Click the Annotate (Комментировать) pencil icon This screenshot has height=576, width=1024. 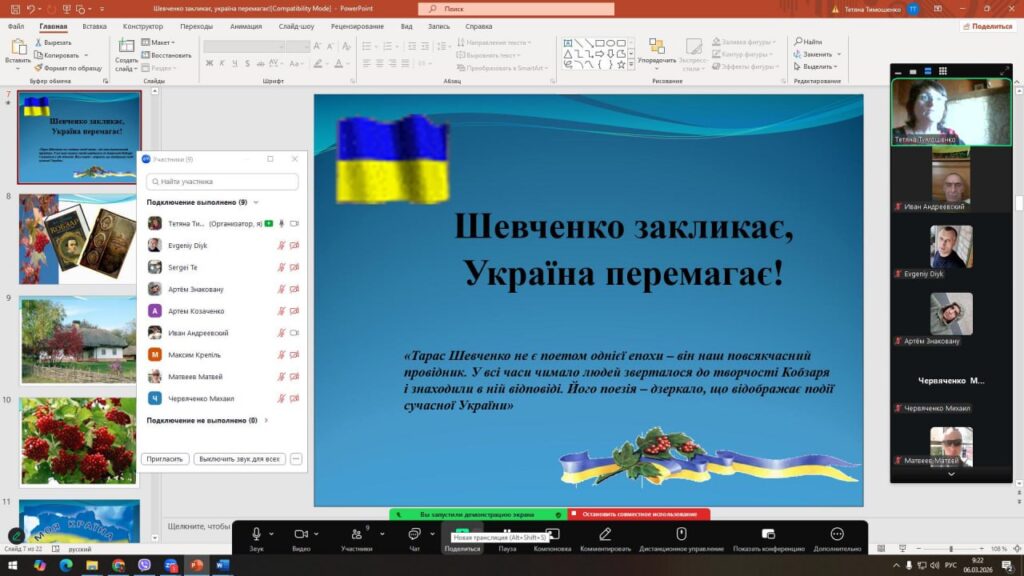tap(603, 535)
